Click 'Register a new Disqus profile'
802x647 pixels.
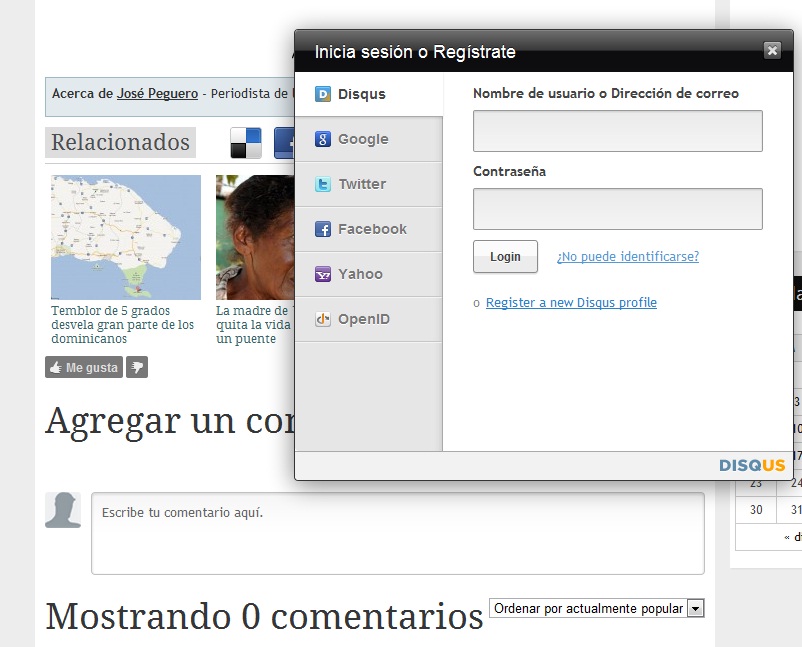pos(571,303)
